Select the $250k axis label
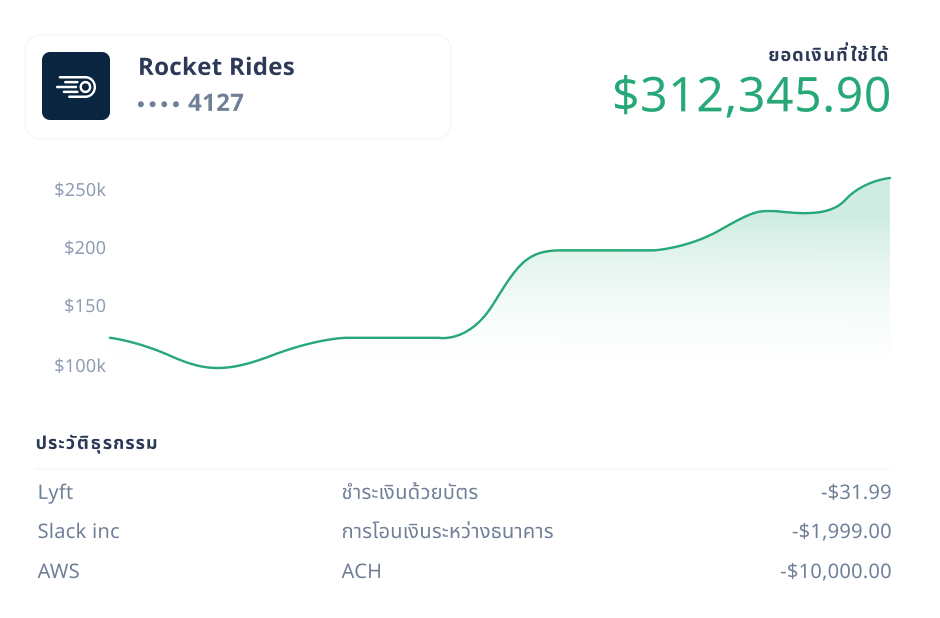Screen dimensions: 940x618 coord(80,190)
